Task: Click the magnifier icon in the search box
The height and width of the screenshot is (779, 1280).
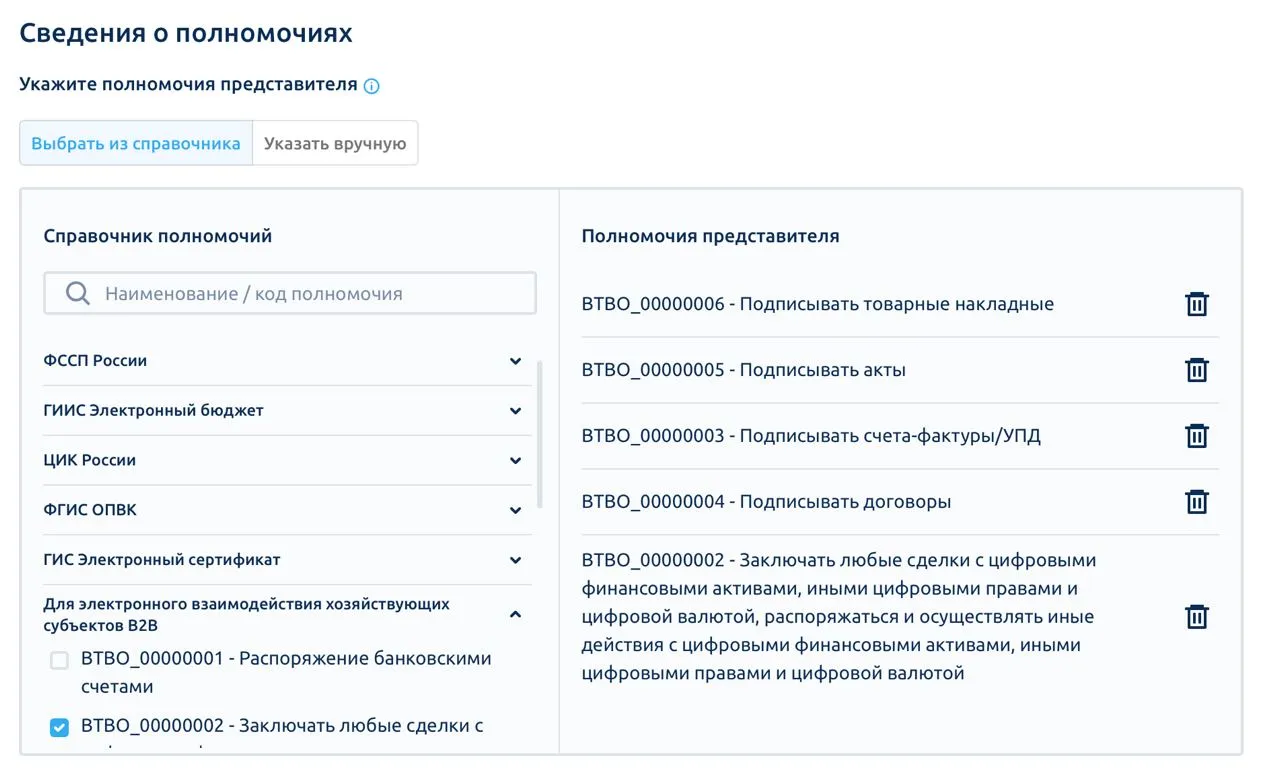Action: pyautogui.click(x=78, y=294)
